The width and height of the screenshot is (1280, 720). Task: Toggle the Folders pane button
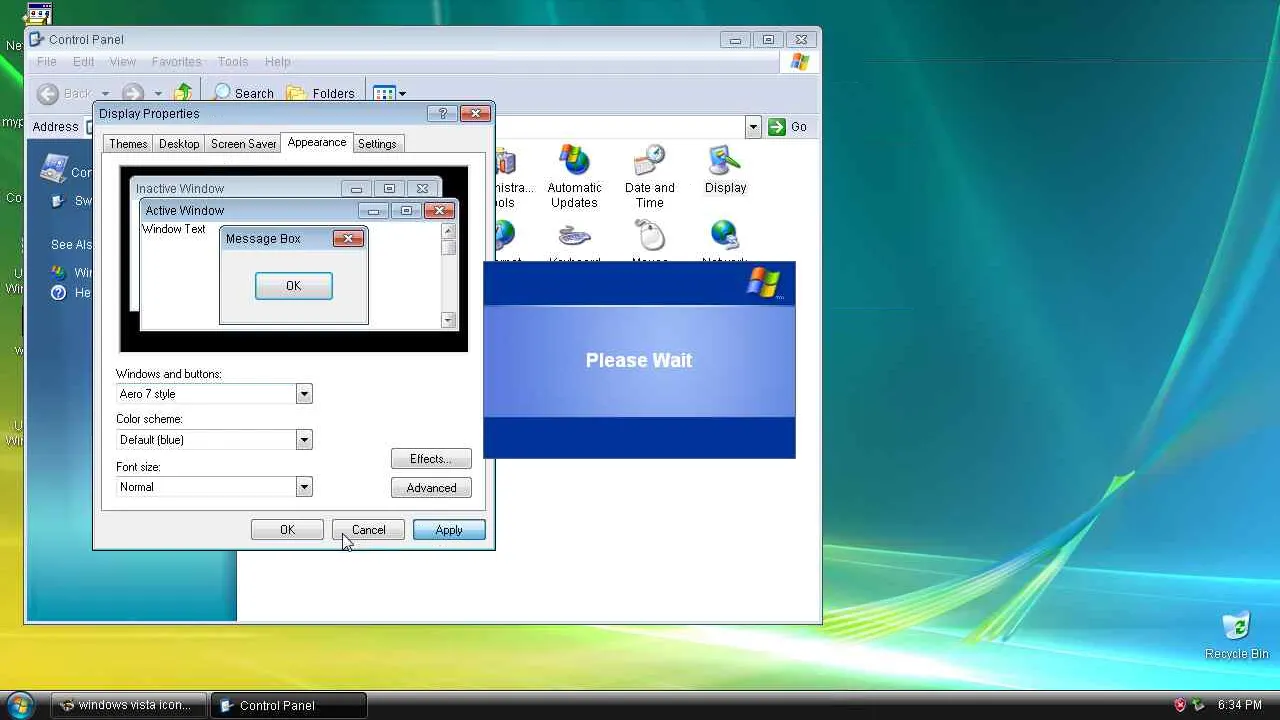pyautogui.click(x=320, y=93)
